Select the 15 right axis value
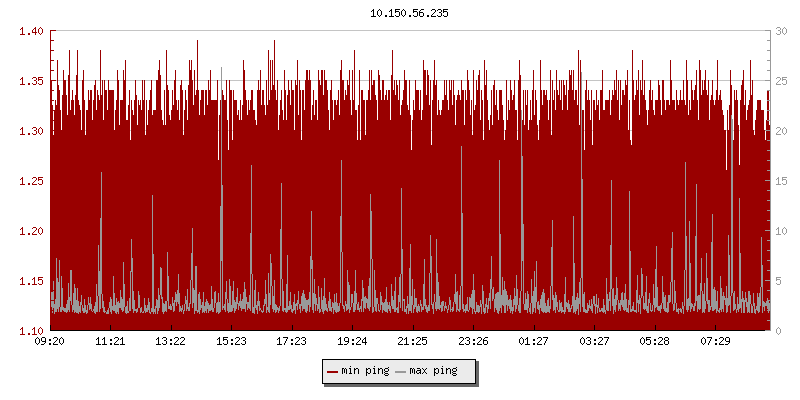 781,181
